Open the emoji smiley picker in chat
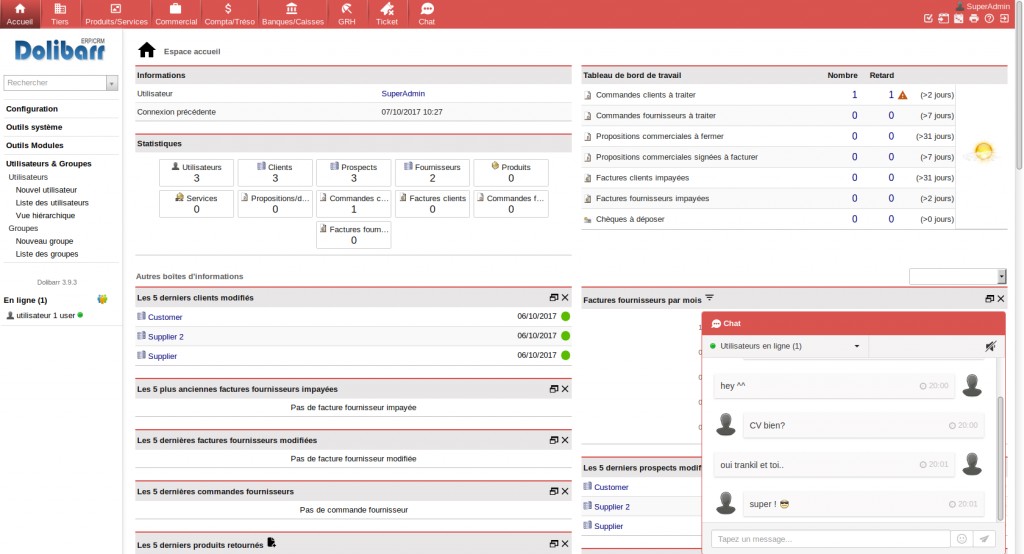The height and width of the screenshot is (554, 1024). point(961,538)
